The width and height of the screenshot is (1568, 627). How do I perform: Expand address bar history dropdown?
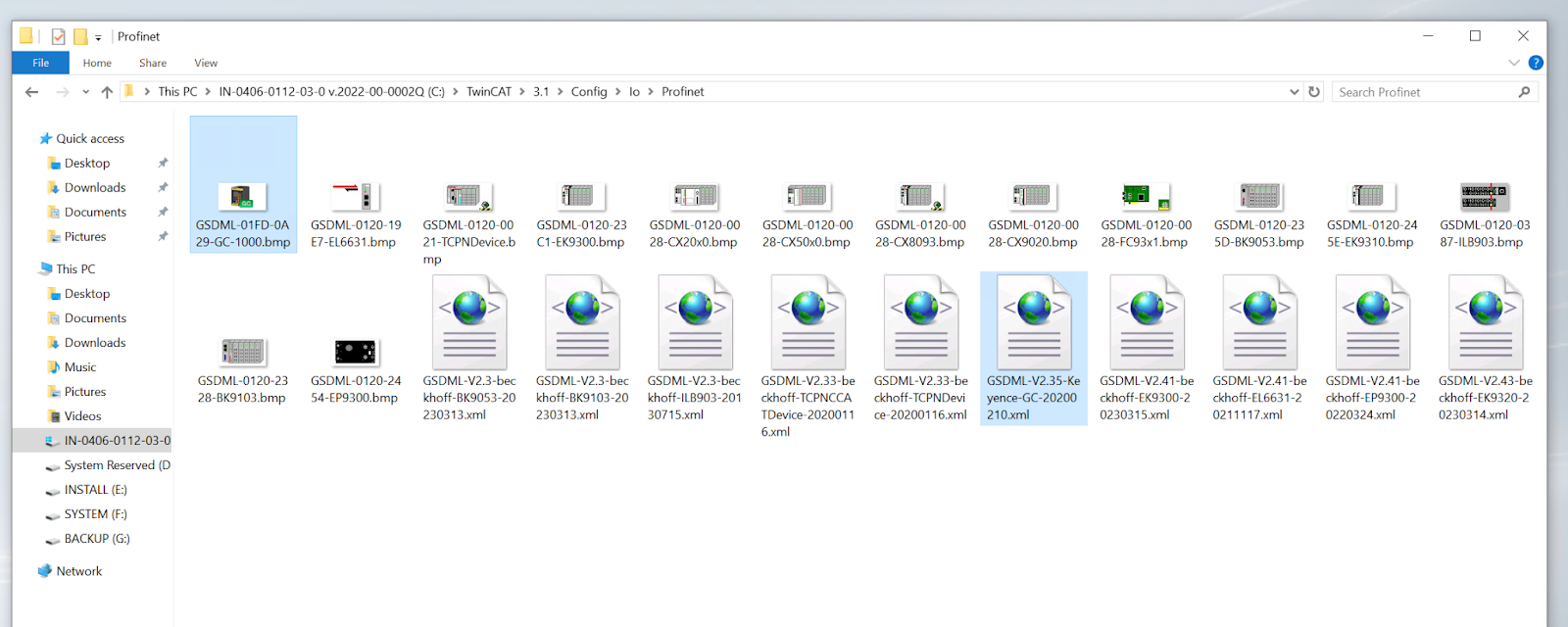coord(1294,92)
